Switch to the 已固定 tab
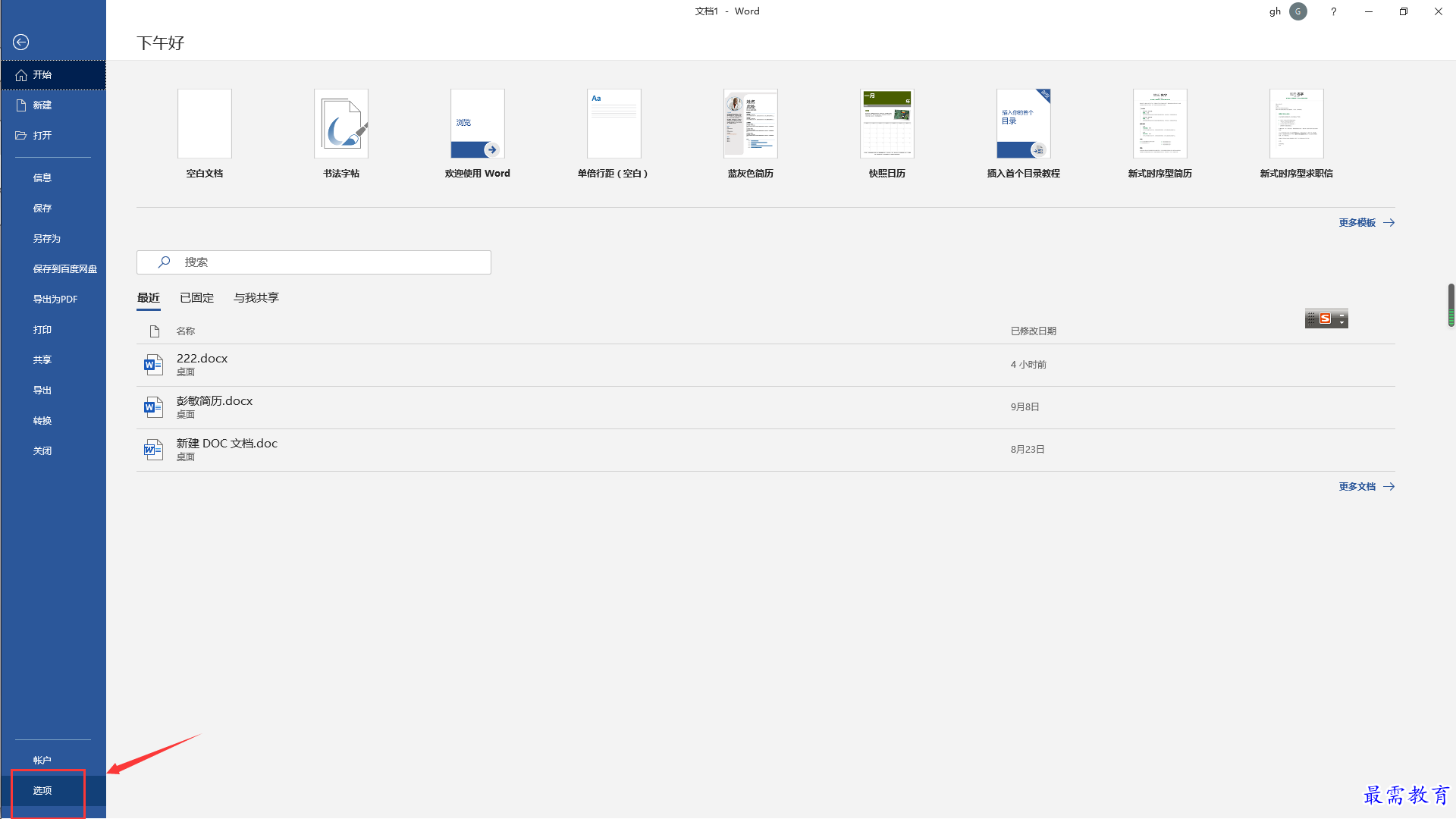Screen dimensions: 1456x819 [197, 298]
